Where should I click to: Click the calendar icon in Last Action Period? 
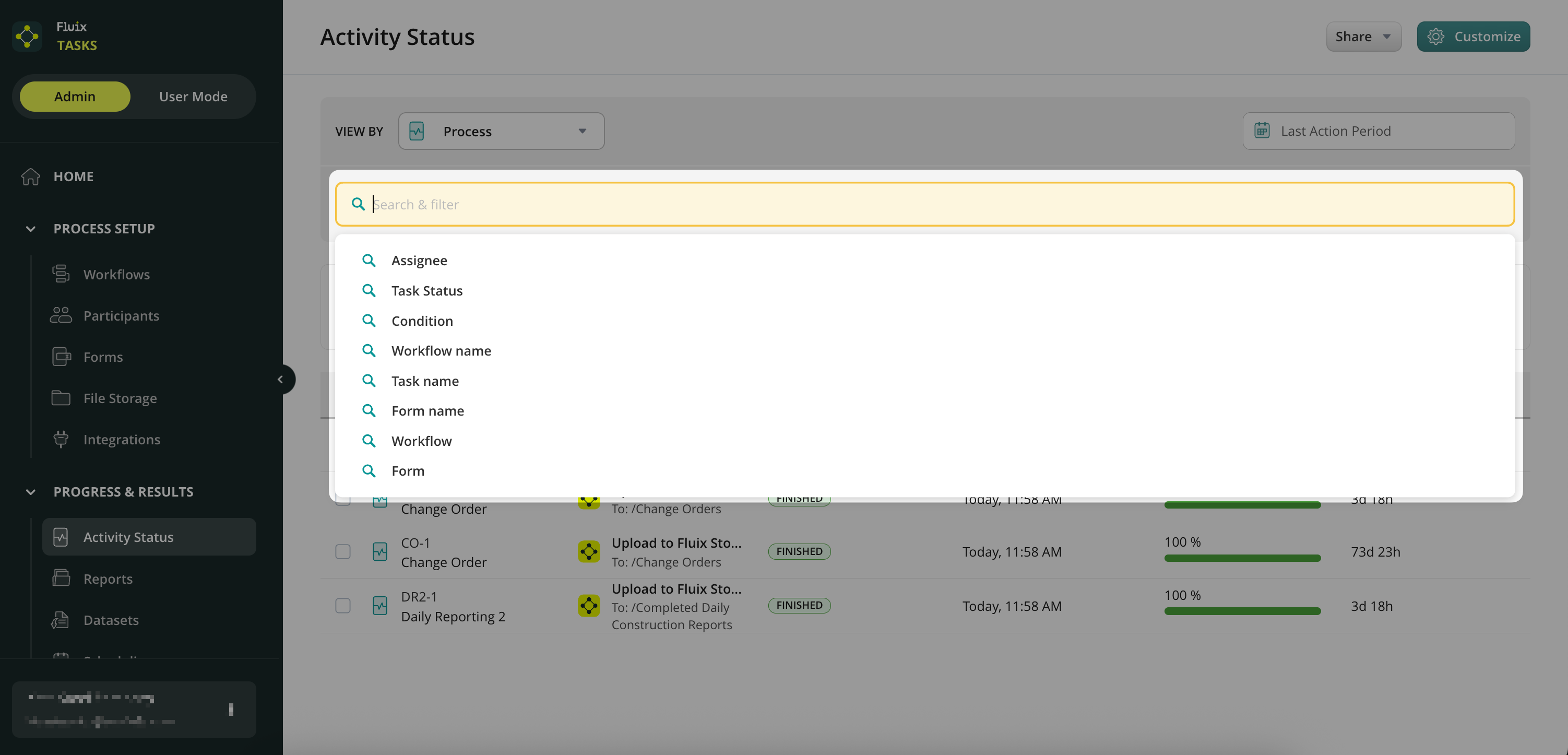1262,131
